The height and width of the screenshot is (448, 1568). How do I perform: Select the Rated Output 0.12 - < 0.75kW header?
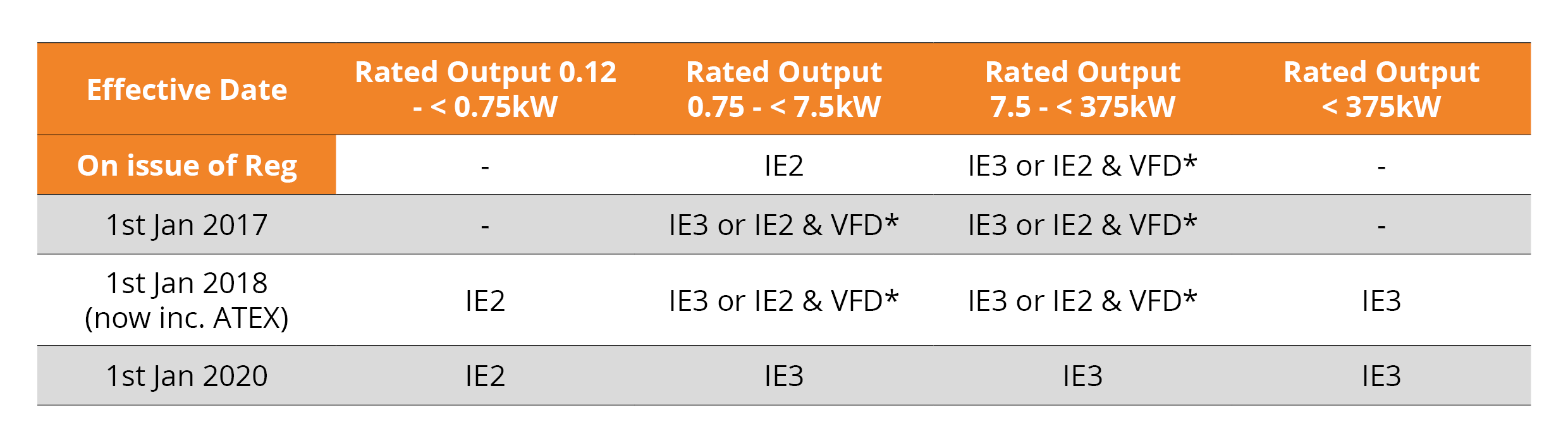tap(486, 89)
